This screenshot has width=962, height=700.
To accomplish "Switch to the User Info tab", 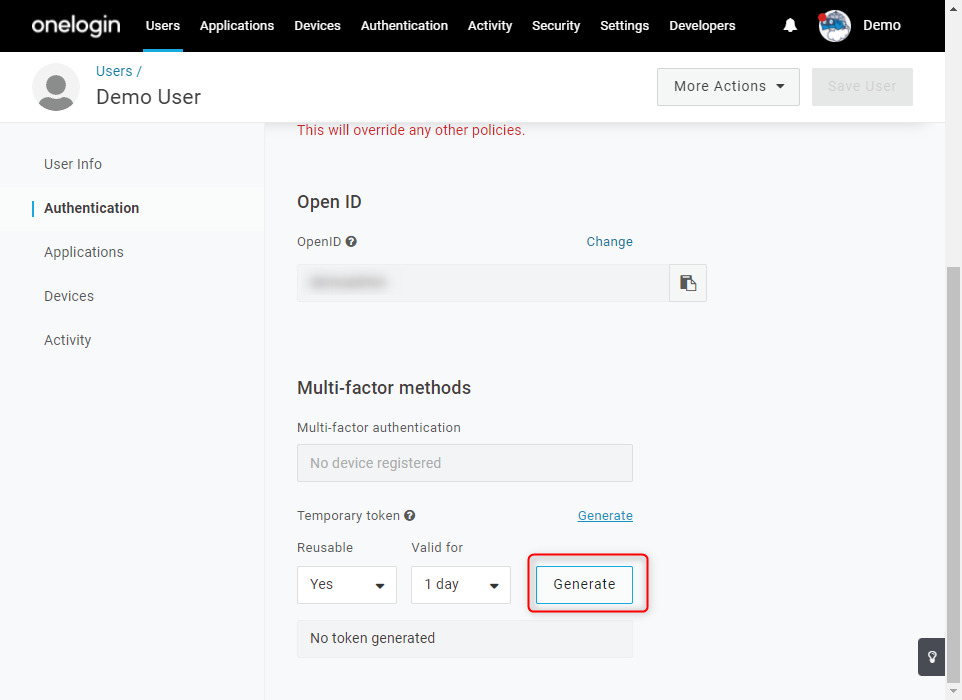I will [73, 164].
